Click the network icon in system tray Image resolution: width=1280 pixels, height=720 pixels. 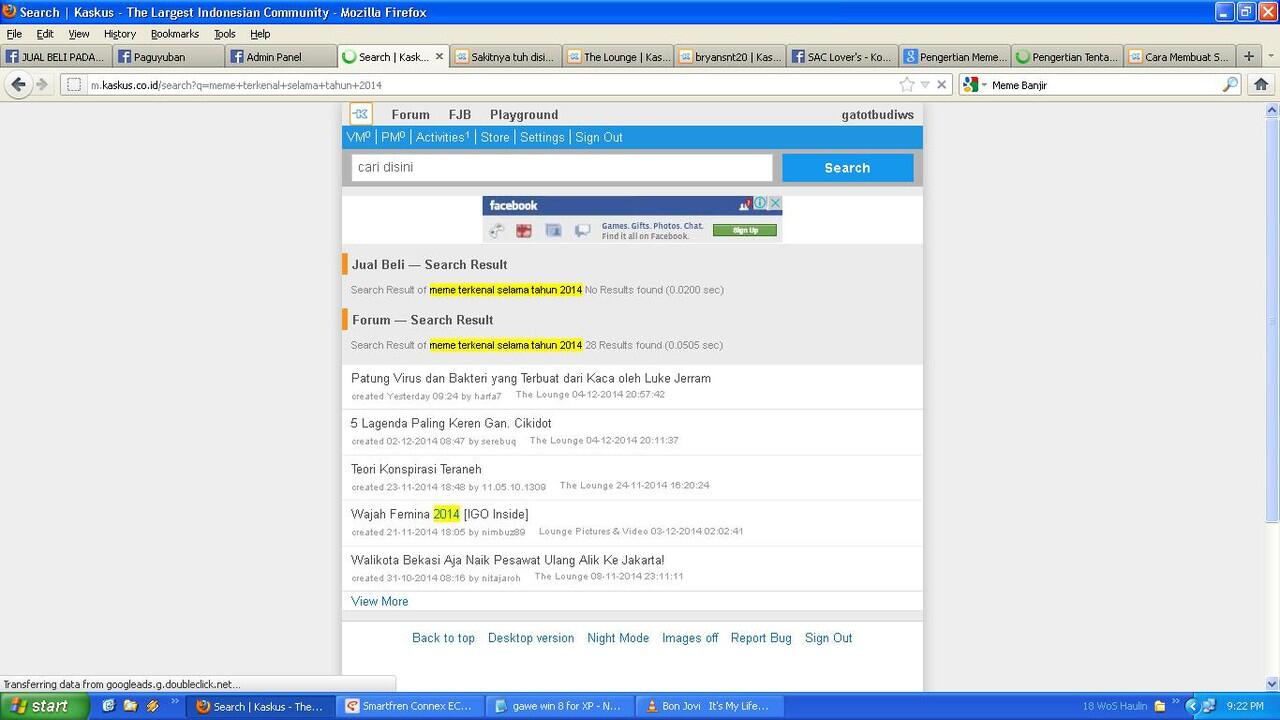pos(1209,706)
